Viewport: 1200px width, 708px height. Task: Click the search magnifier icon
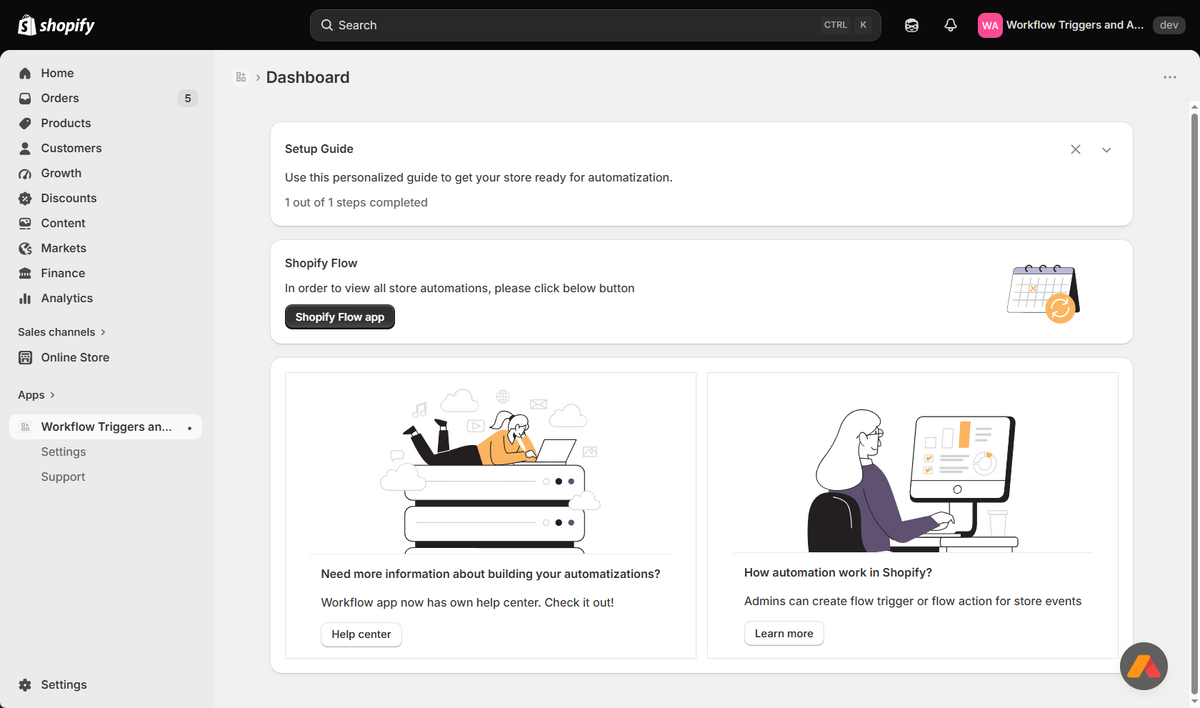pyautogui.click(x=327, y=25)
